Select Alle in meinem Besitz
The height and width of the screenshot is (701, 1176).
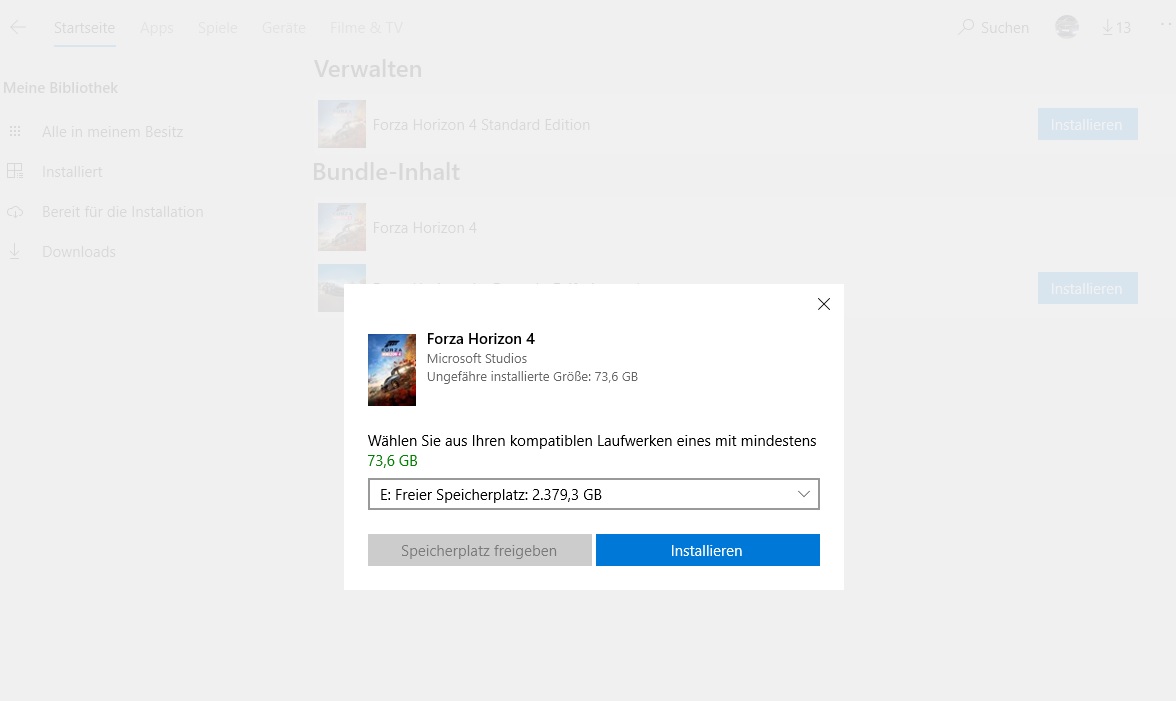pyautogui.click(x=112, y=132)
